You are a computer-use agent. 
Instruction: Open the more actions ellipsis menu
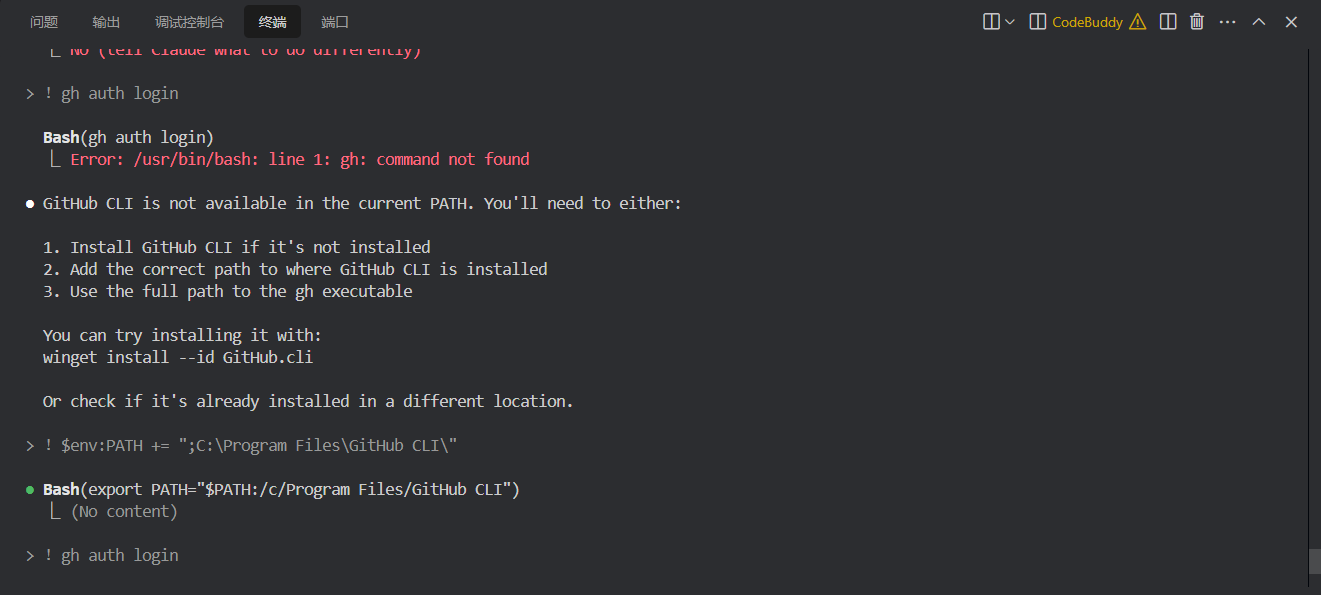[x=1228, y=22]
